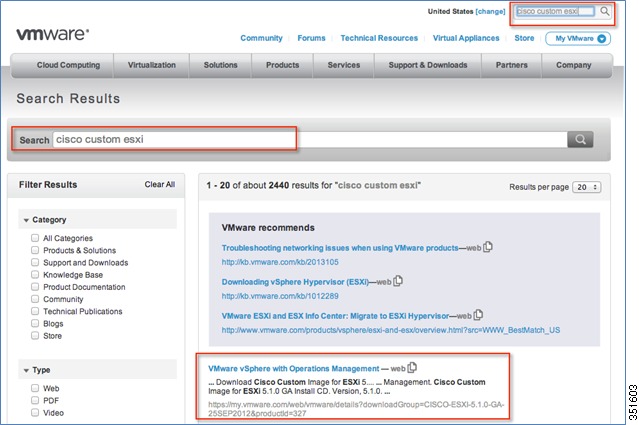The height and width of the screenshot is (425, 639).
Task: Open the My VMware menu
Action: pyautogui.click(x=578, y=39)
